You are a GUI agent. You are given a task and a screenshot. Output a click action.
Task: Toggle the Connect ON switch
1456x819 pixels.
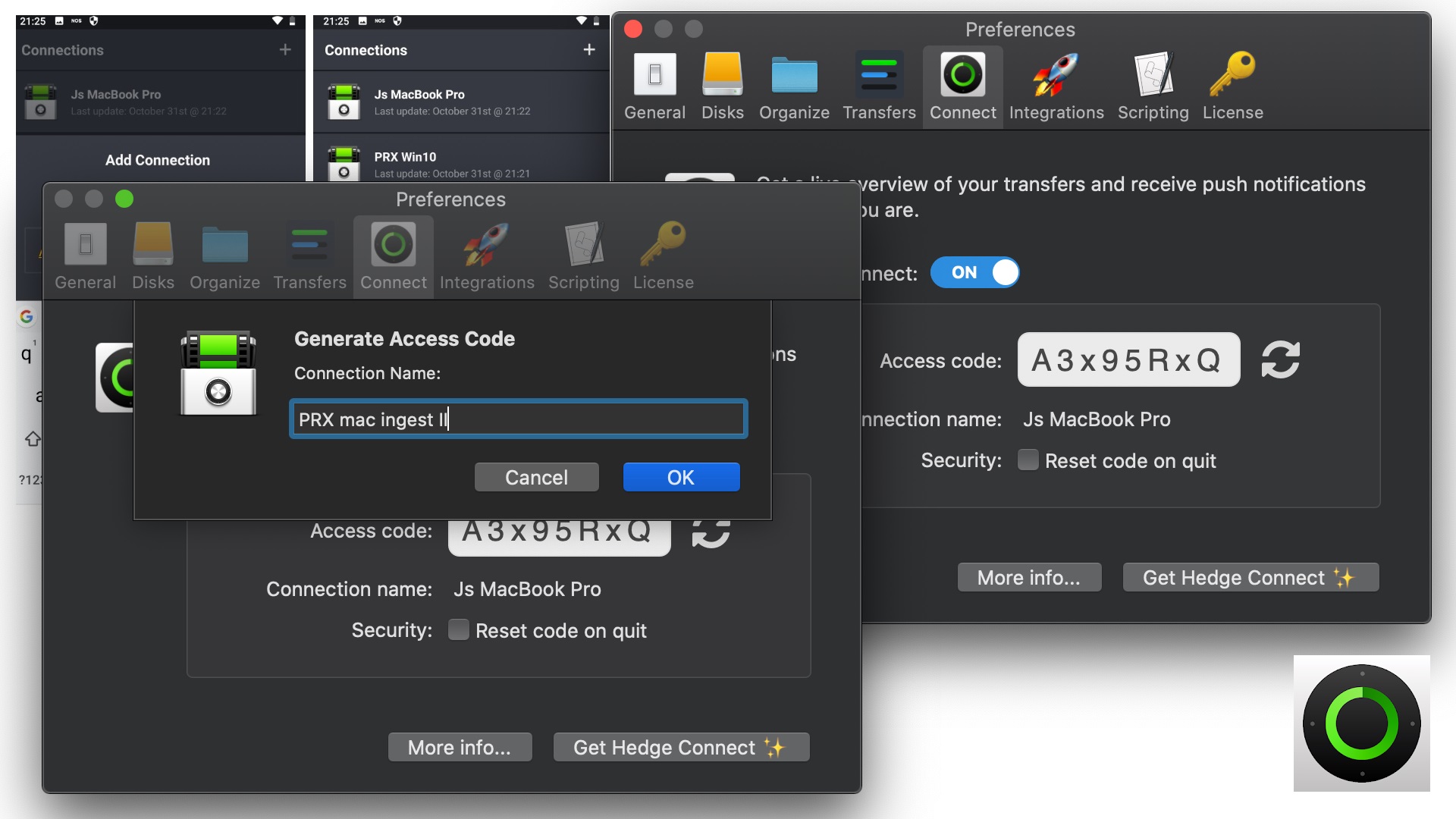click(974, 272)
